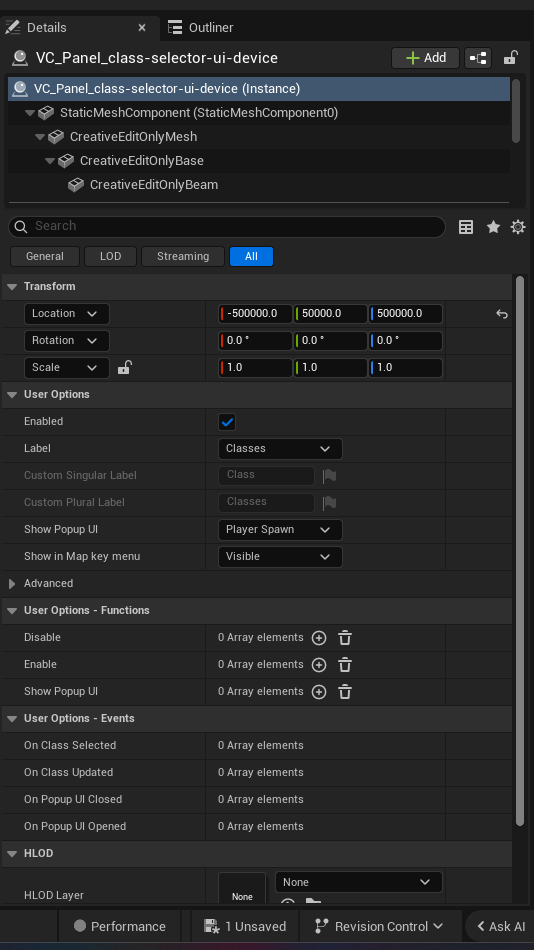Click the 1 Unsaved status button
Image resolution: width=534 pixels, height=950 pixels.
click(x=245, y=926)
